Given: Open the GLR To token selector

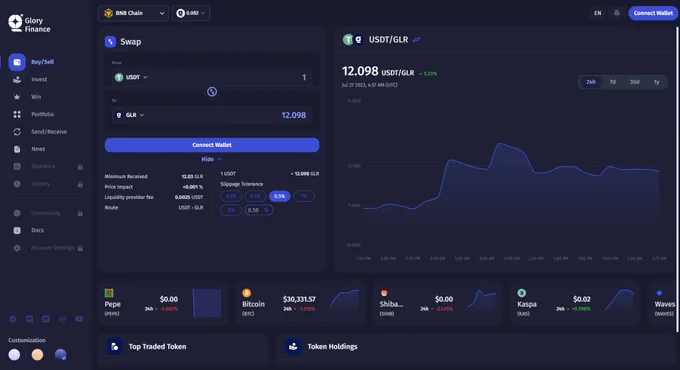Looking at the screenshot, I should 130,115.
